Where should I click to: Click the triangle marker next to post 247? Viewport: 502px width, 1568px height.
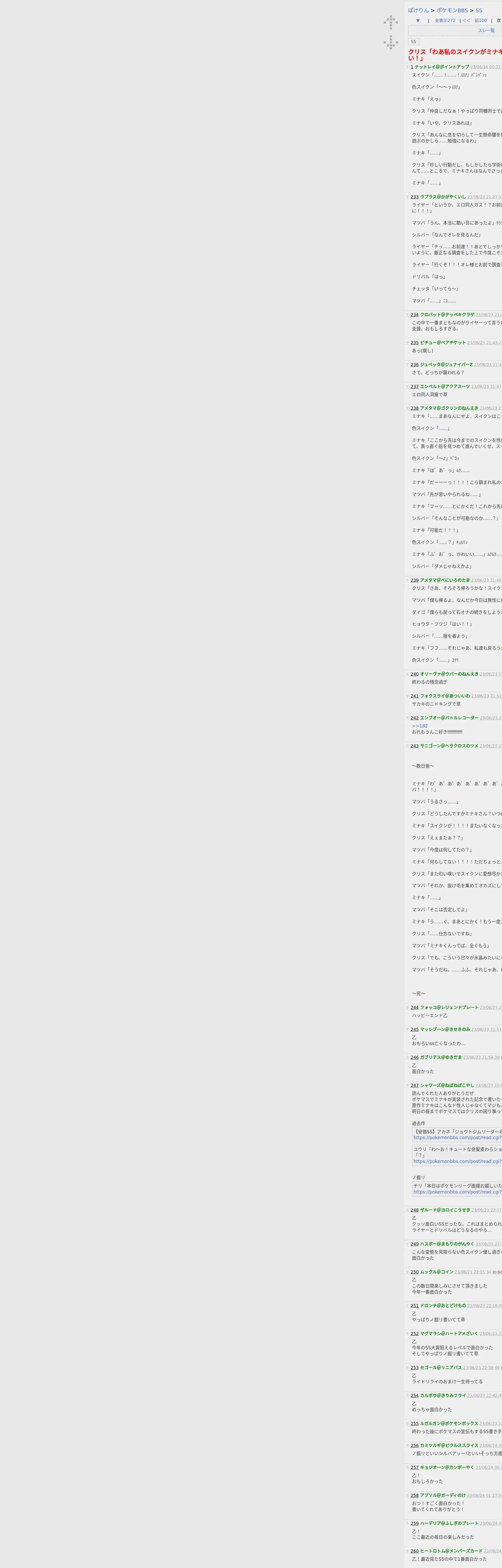(x=408, y=1086)
